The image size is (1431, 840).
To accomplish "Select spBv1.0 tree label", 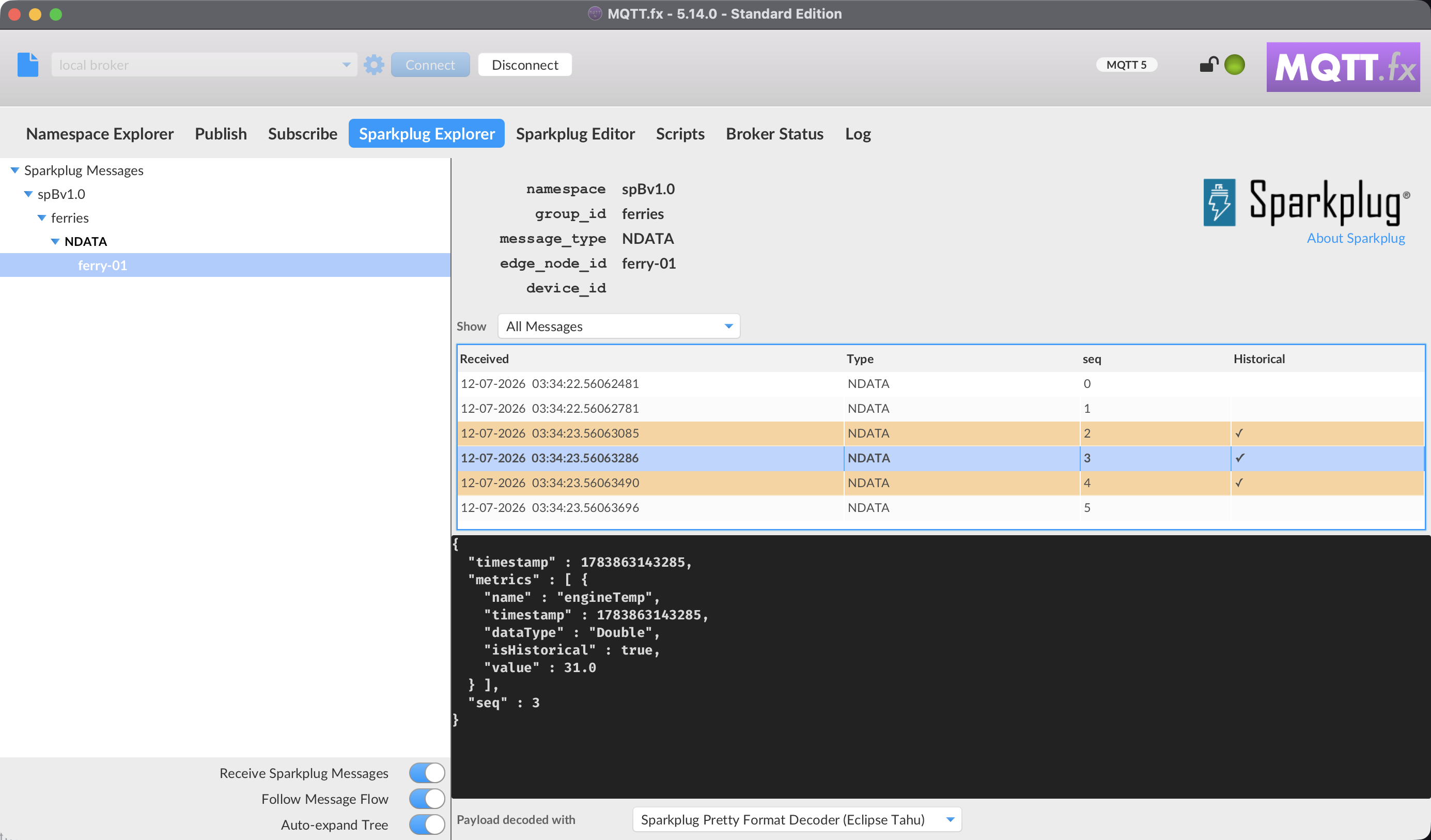I will [61, 194].
